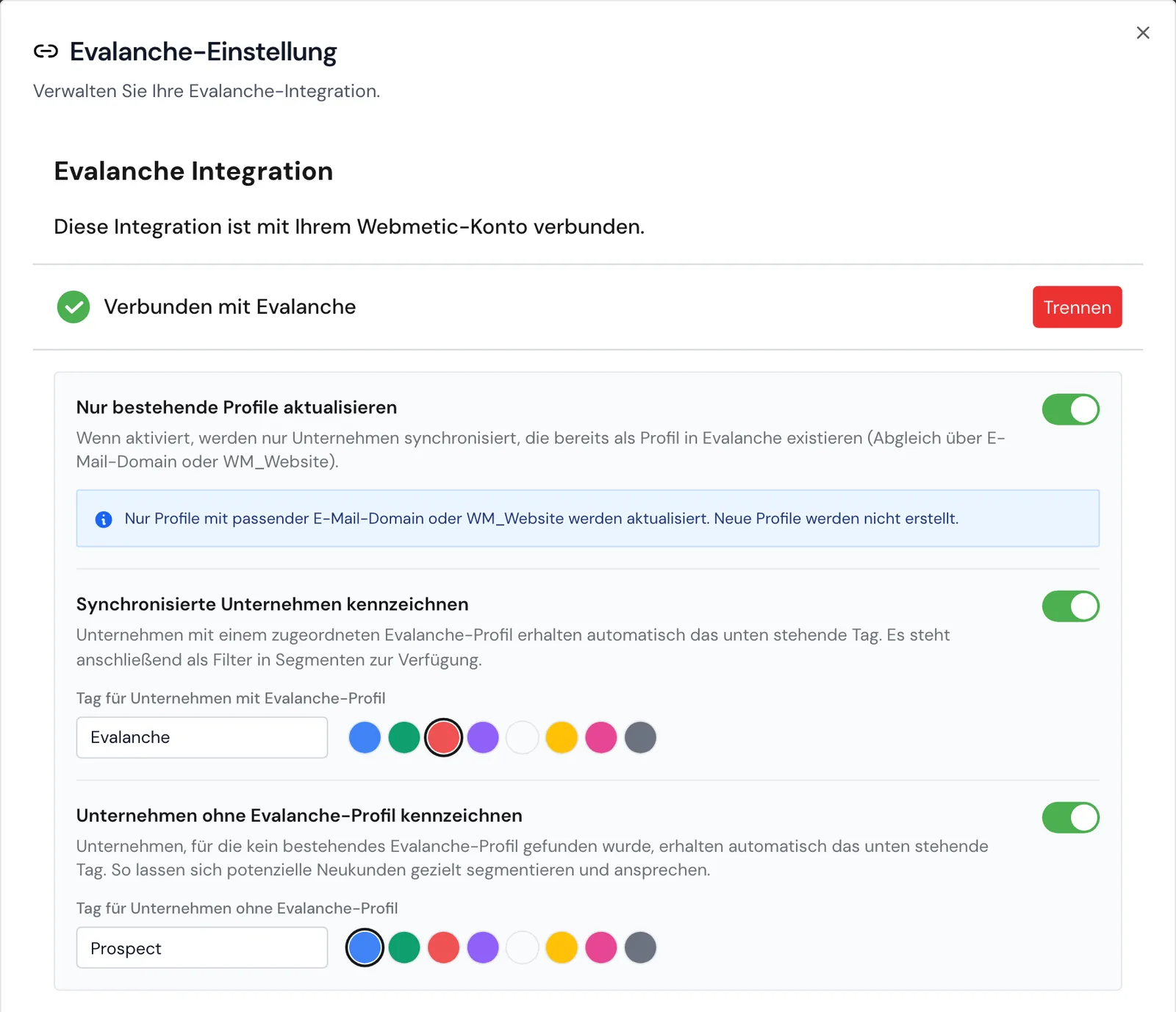Turn off Unternehmen ohne Evalanche-Profil kennzeichnen

pyautogui.click(x=1070, y=817)
